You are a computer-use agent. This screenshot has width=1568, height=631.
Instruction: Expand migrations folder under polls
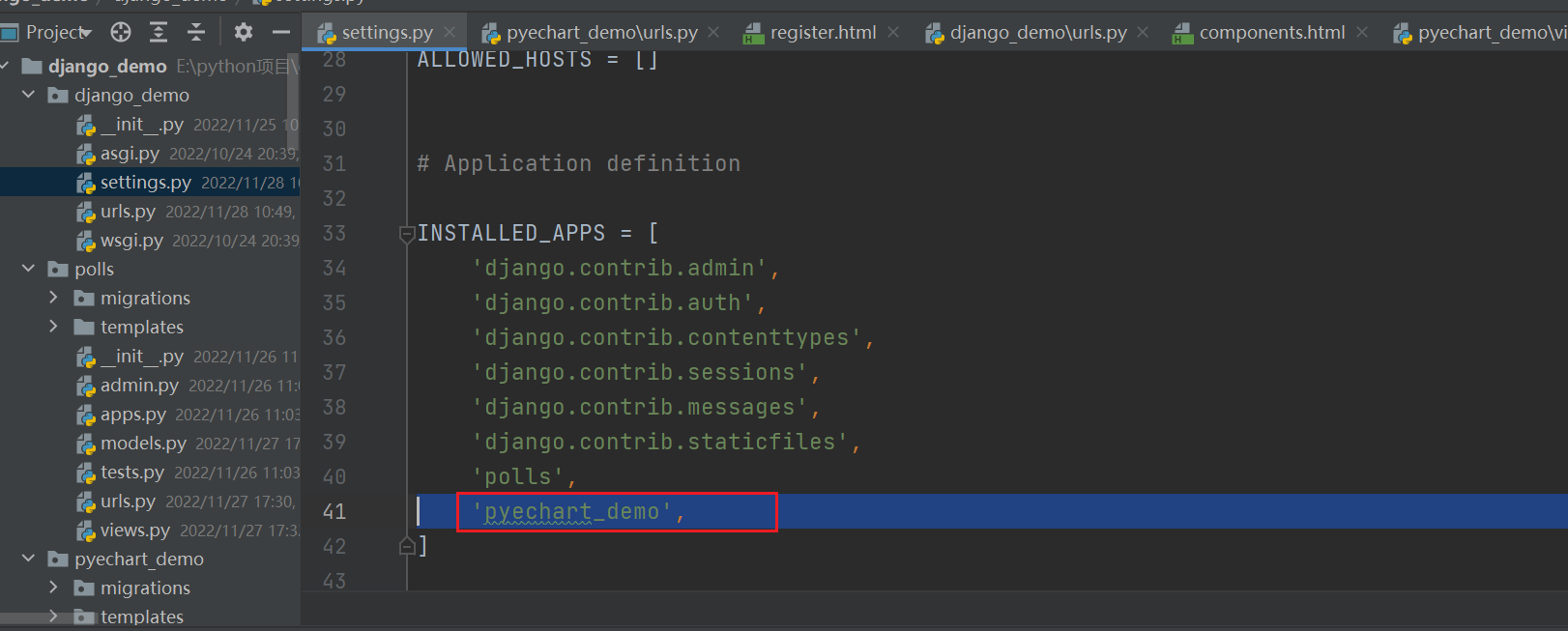point(53,298)
